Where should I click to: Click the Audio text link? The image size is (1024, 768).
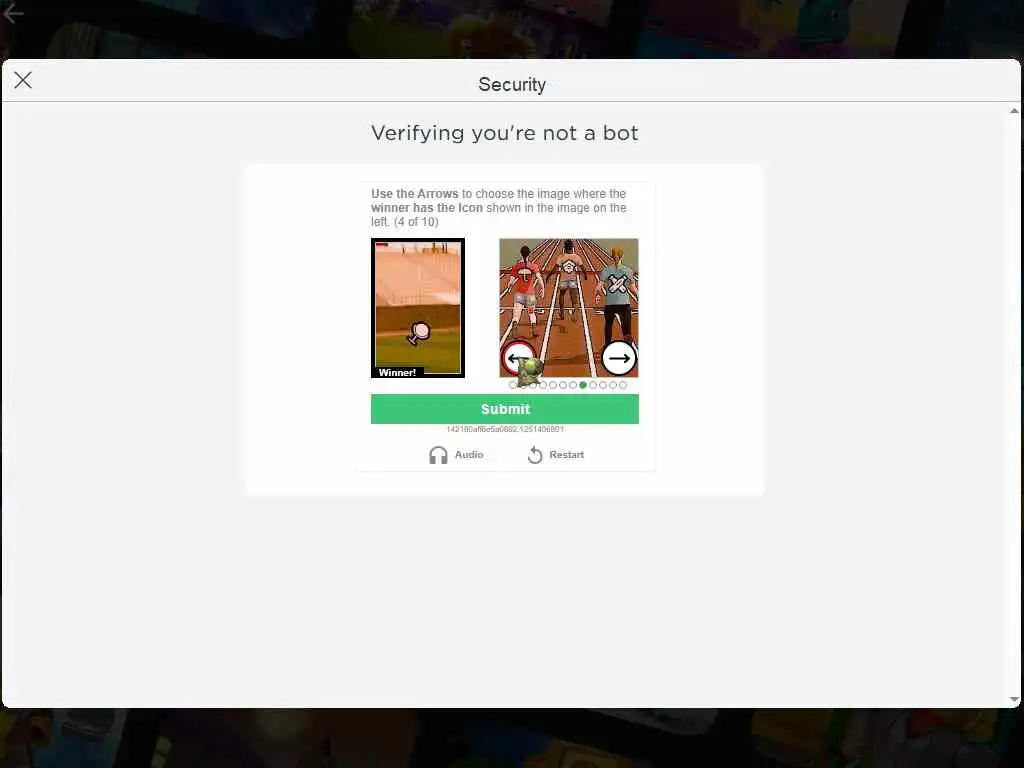pyautogui.click(x=469, y=455)
